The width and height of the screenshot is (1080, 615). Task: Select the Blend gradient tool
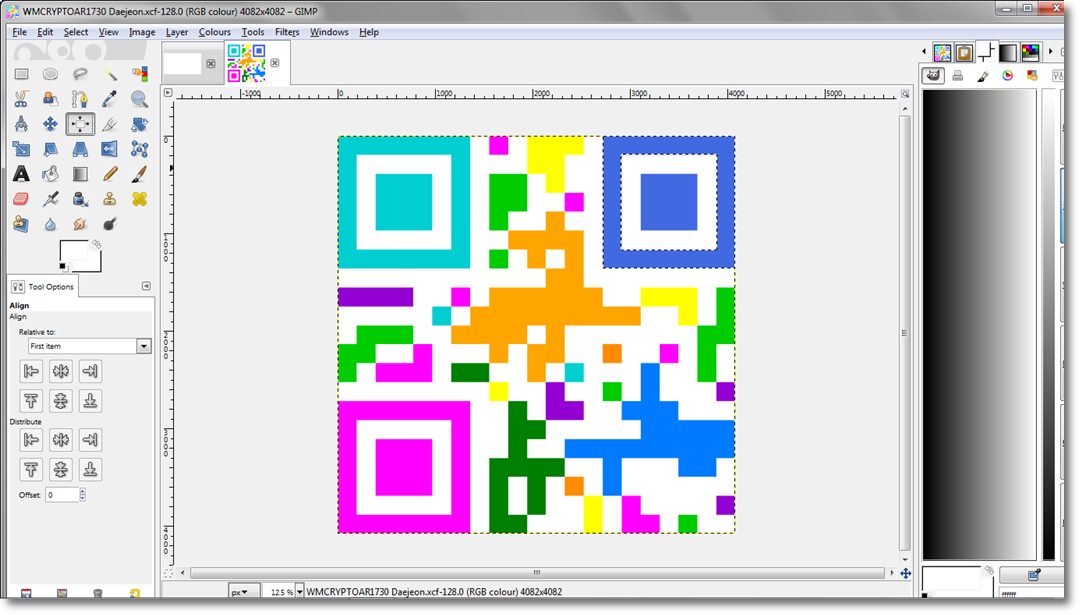[80, 174]
